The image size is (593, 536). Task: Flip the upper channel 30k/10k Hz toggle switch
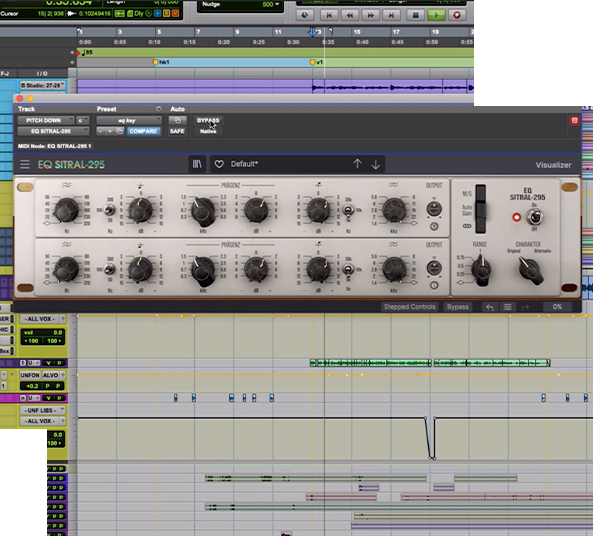(348, 210)
